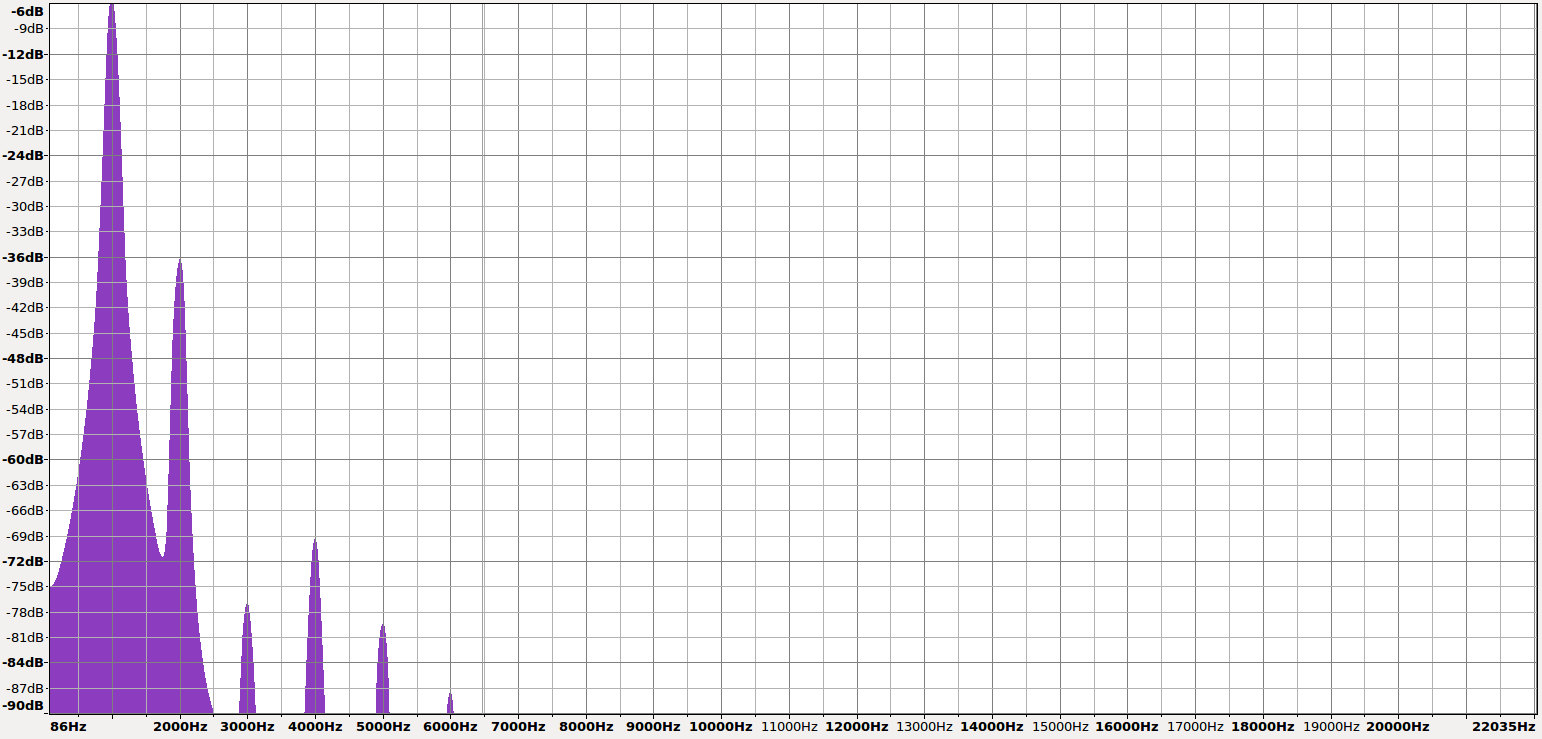Click the -78dB axis label
The width and height of the screenshot is (1542, 739).
click(25, 612)
